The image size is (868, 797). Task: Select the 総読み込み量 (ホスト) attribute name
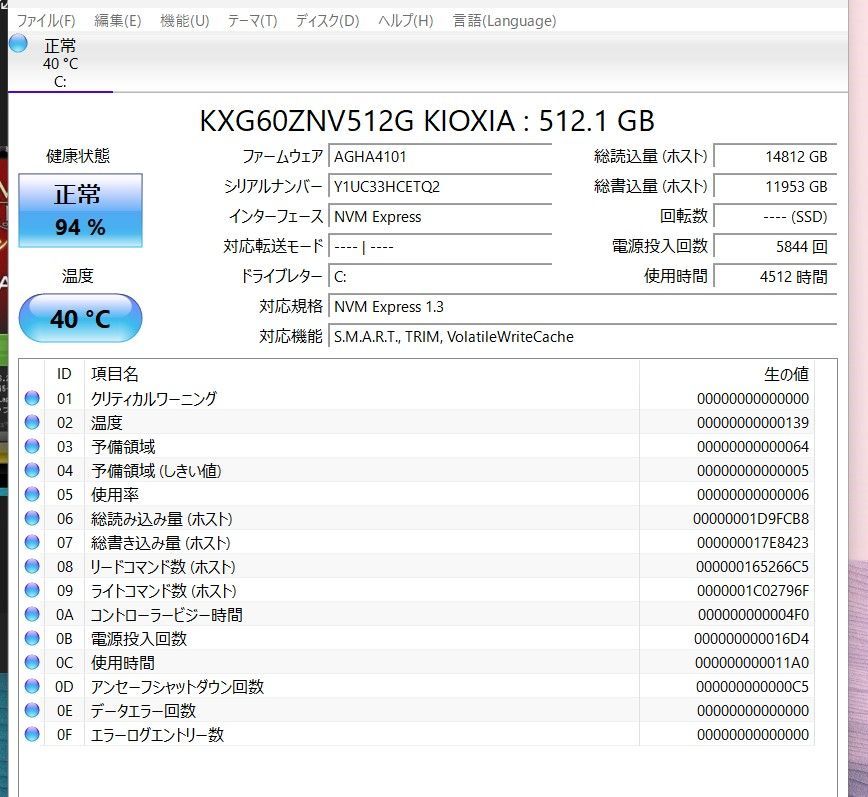[x=161, y=519]
